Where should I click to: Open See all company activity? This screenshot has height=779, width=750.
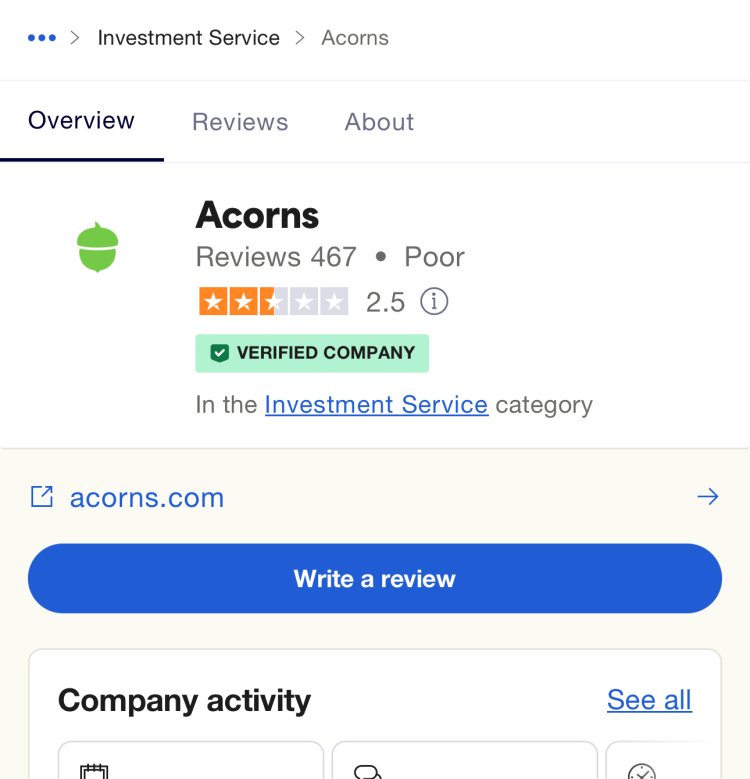[649, 700]
